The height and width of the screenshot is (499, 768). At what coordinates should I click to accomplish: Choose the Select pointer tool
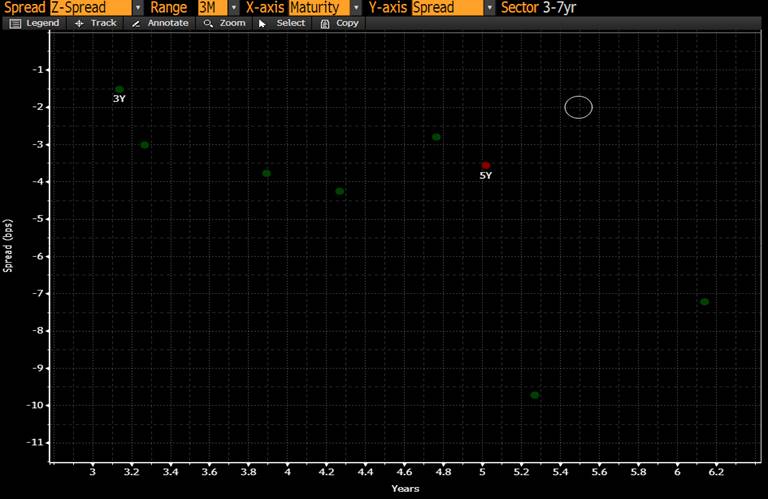tap(262, 24)
